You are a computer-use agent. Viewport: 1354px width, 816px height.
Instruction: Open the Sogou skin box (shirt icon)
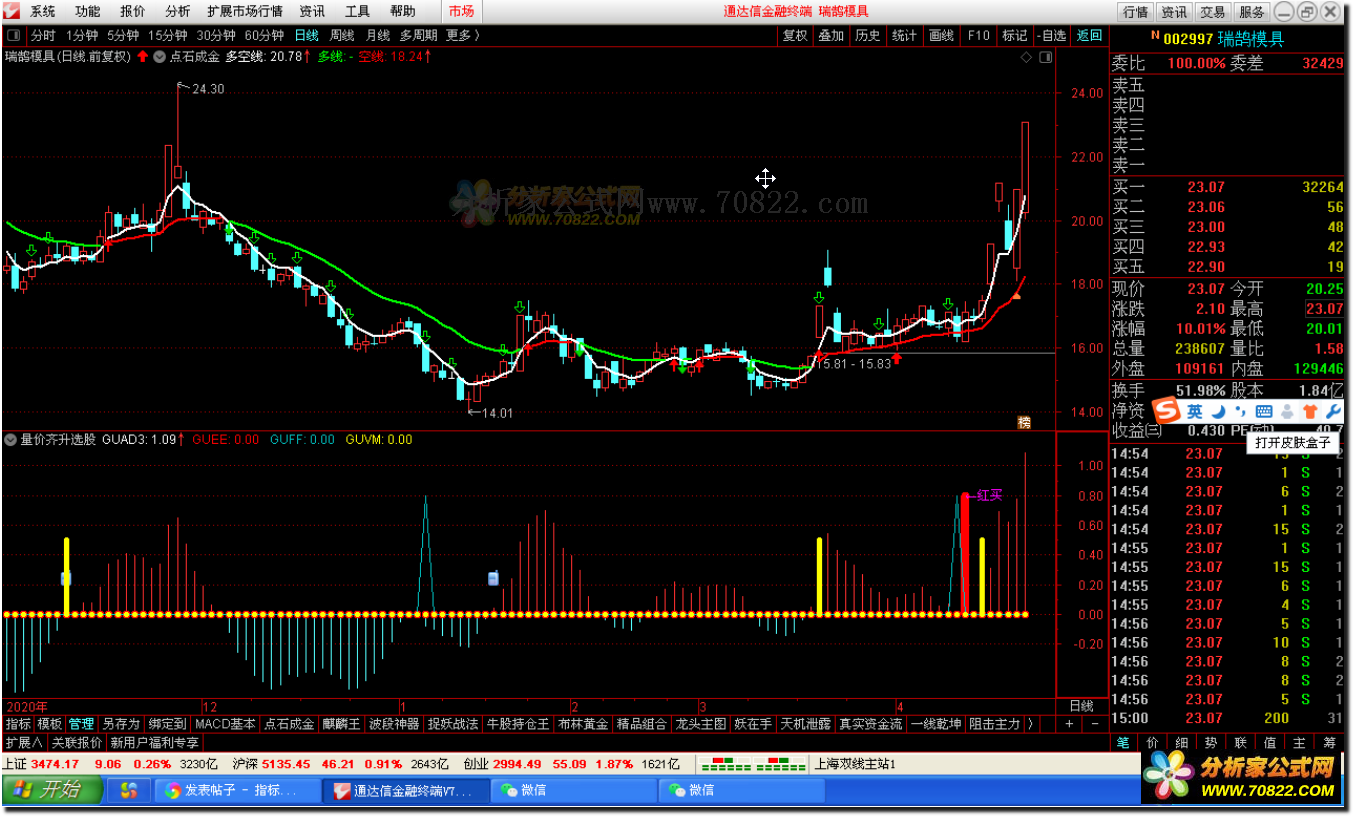(x=1310, y=411)
